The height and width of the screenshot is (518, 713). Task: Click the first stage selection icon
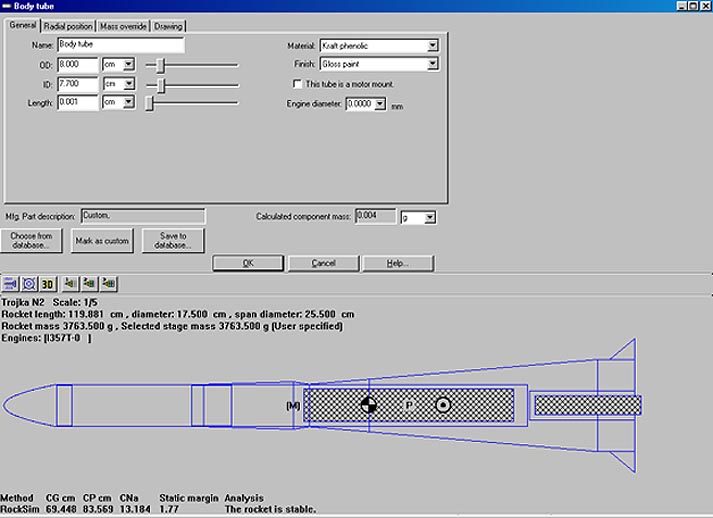click(x=69, y=283)
